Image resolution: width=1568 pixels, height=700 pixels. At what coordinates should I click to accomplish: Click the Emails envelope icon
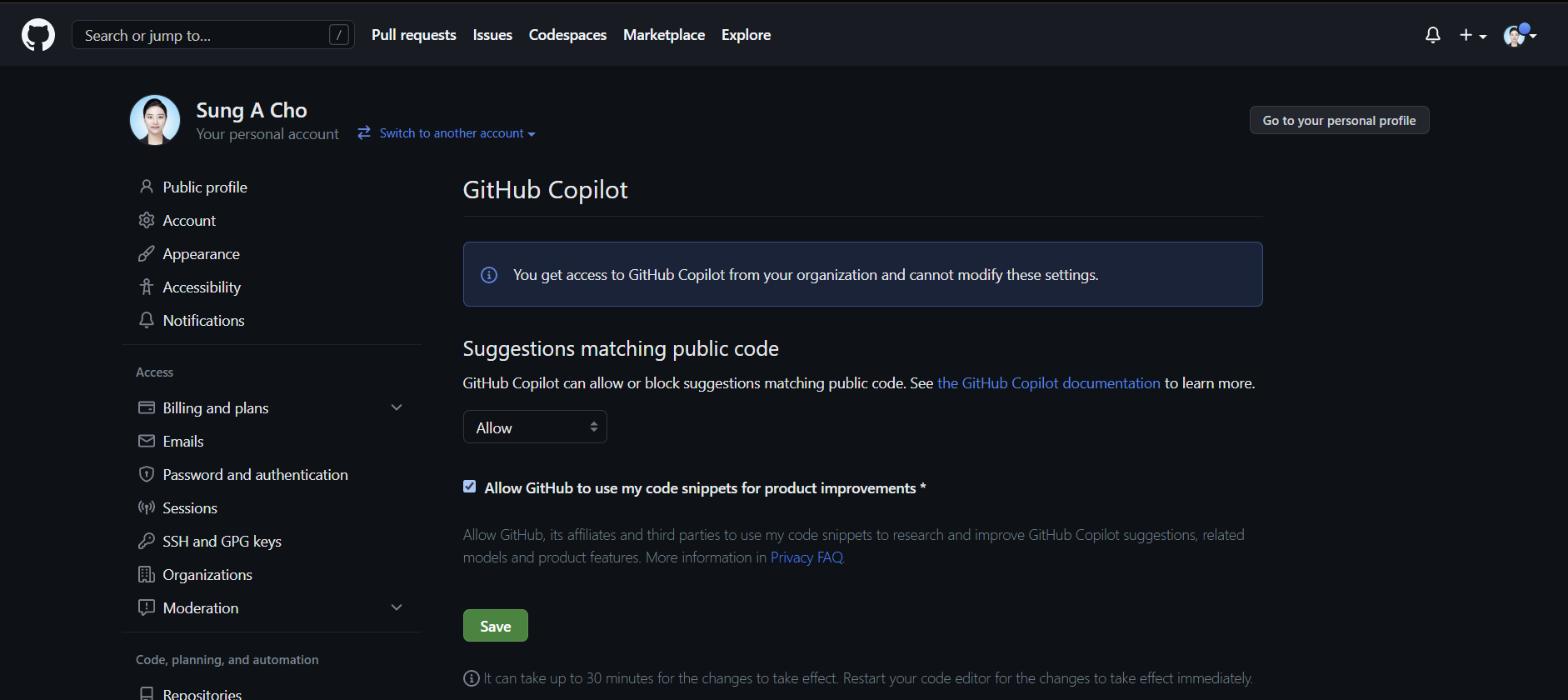147,441
